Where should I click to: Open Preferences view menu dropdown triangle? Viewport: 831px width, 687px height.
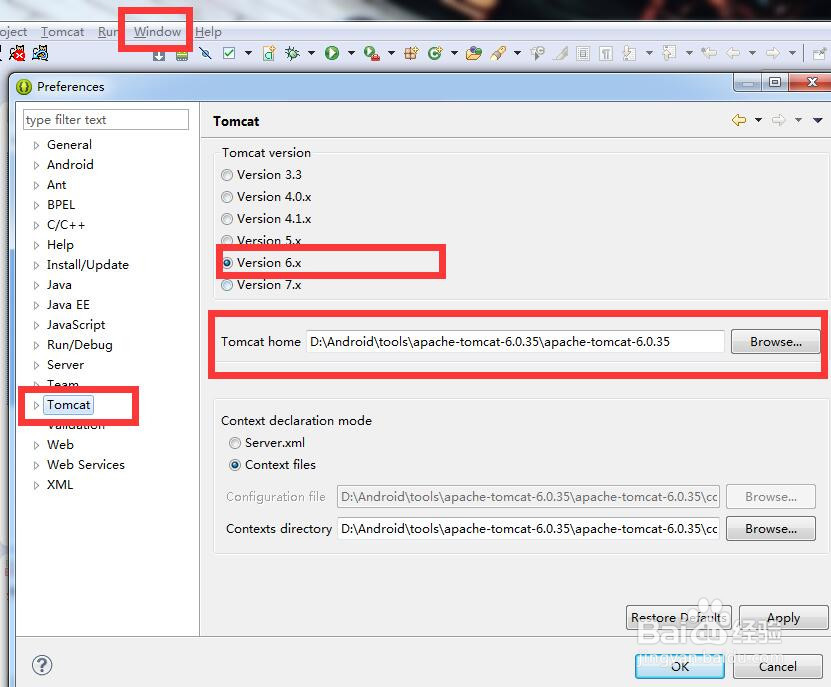[818, 120]
